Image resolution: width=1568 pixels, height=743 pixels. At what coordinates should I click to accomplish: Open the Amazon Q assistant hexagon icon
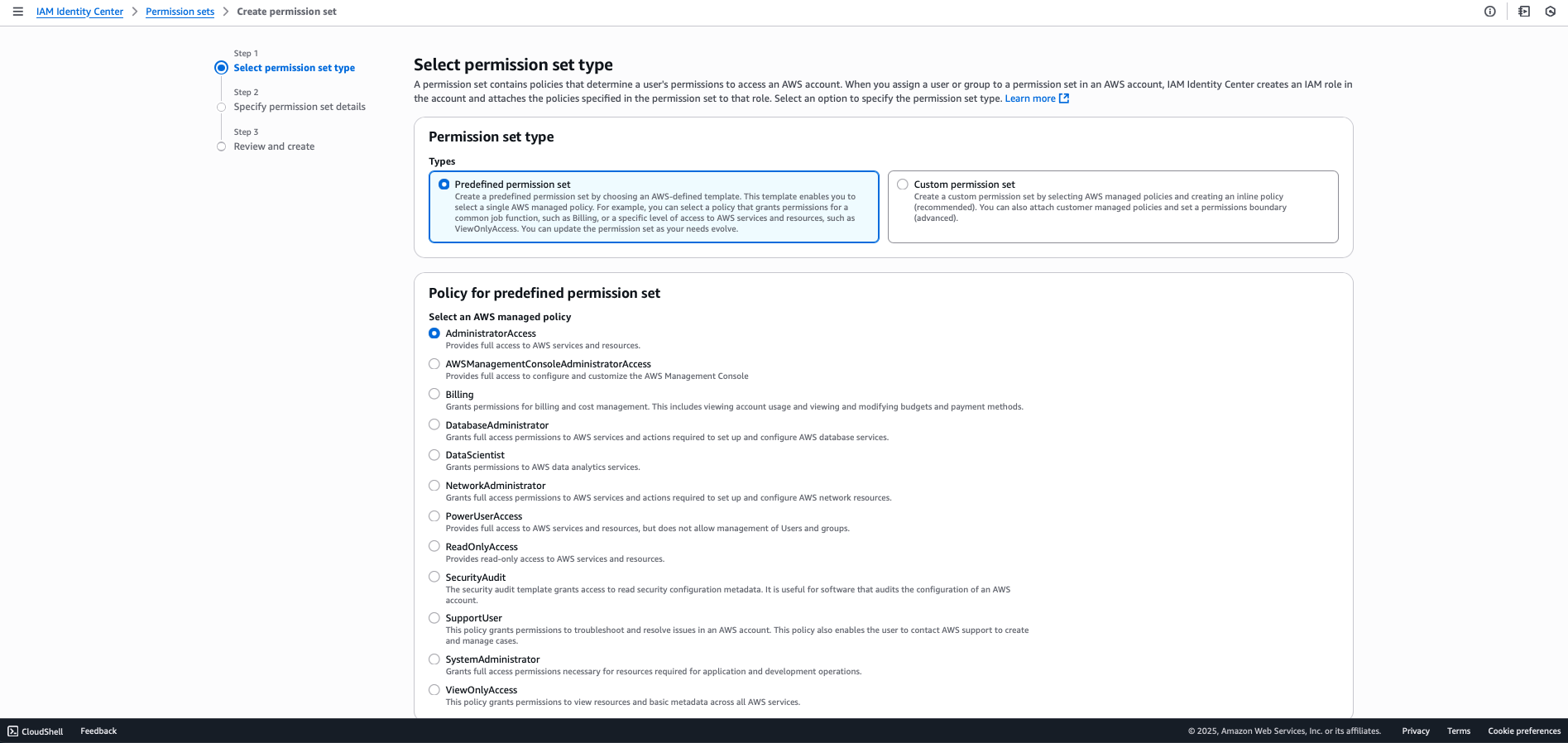(x=1551, y=12)
